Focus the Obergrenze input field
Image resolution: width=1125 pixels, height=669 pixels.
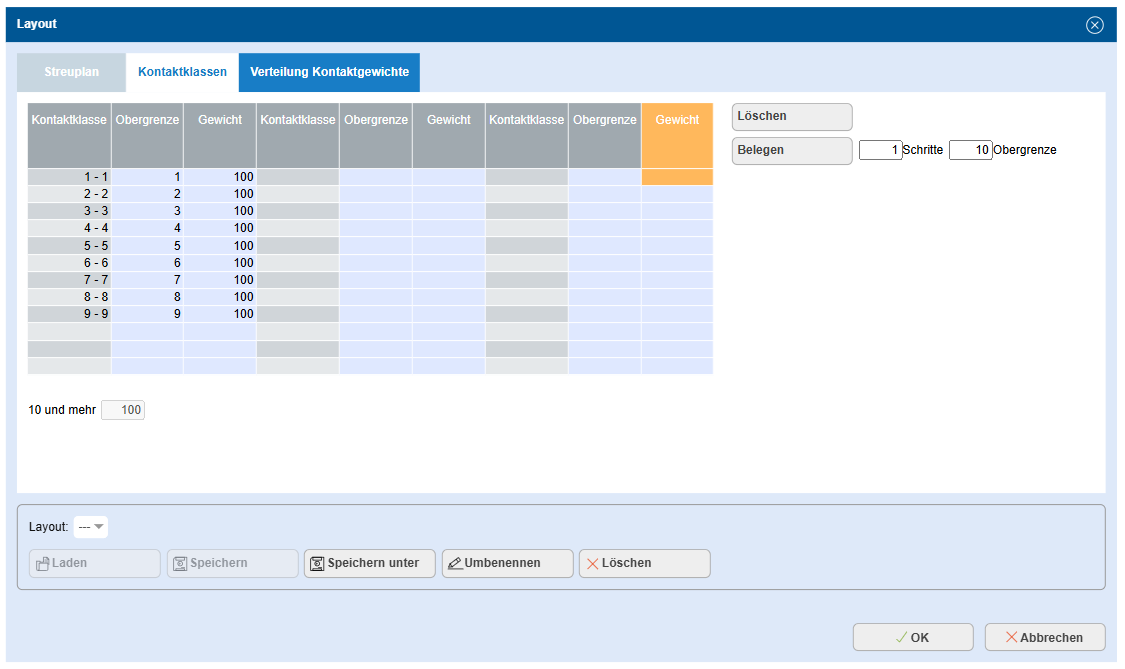[970, 150]
